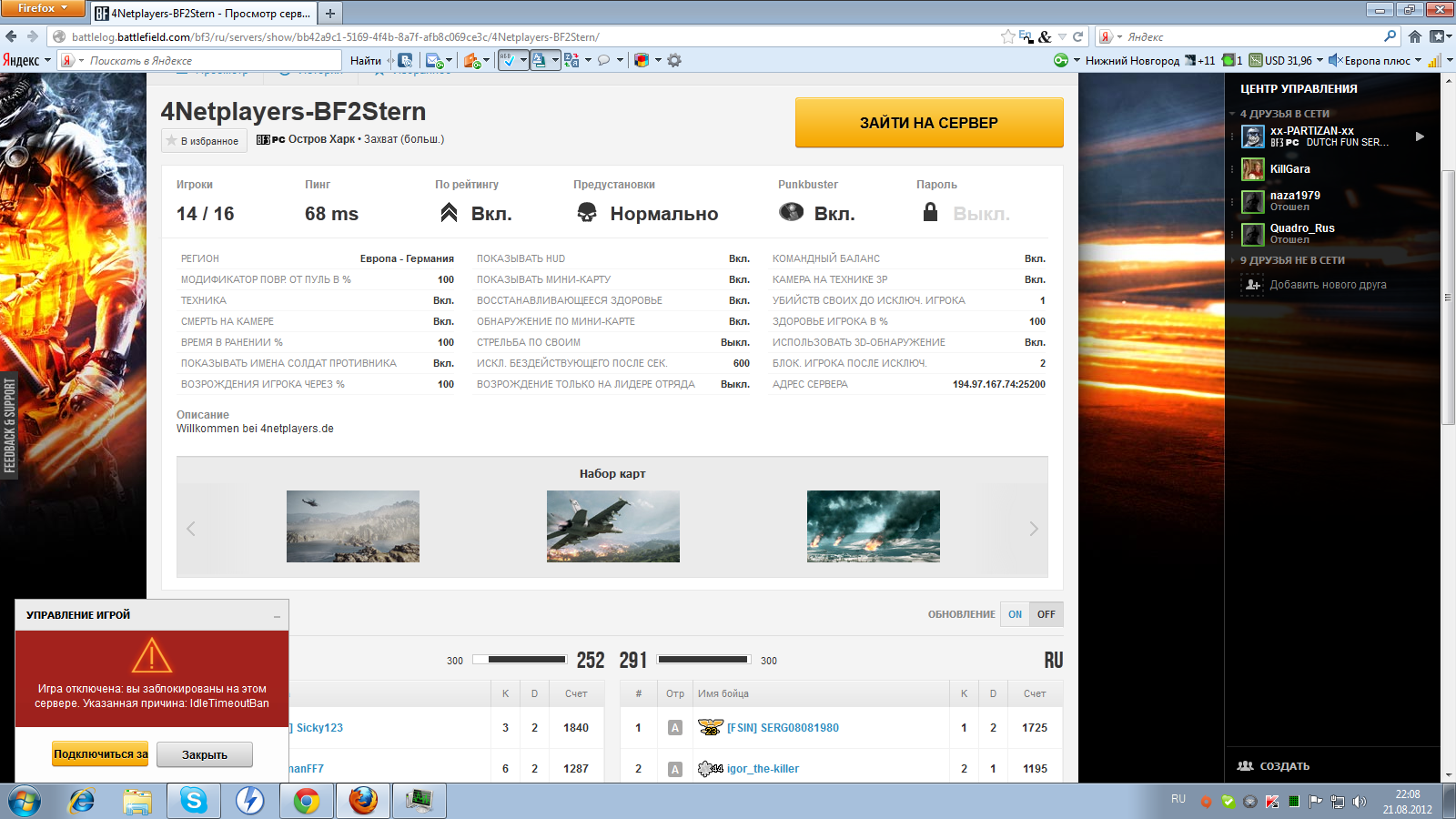The image size is (1456, 819).
Task: Click the FEEDBACK & SUPPORT side tab
Action: click(x=9, y=426)
